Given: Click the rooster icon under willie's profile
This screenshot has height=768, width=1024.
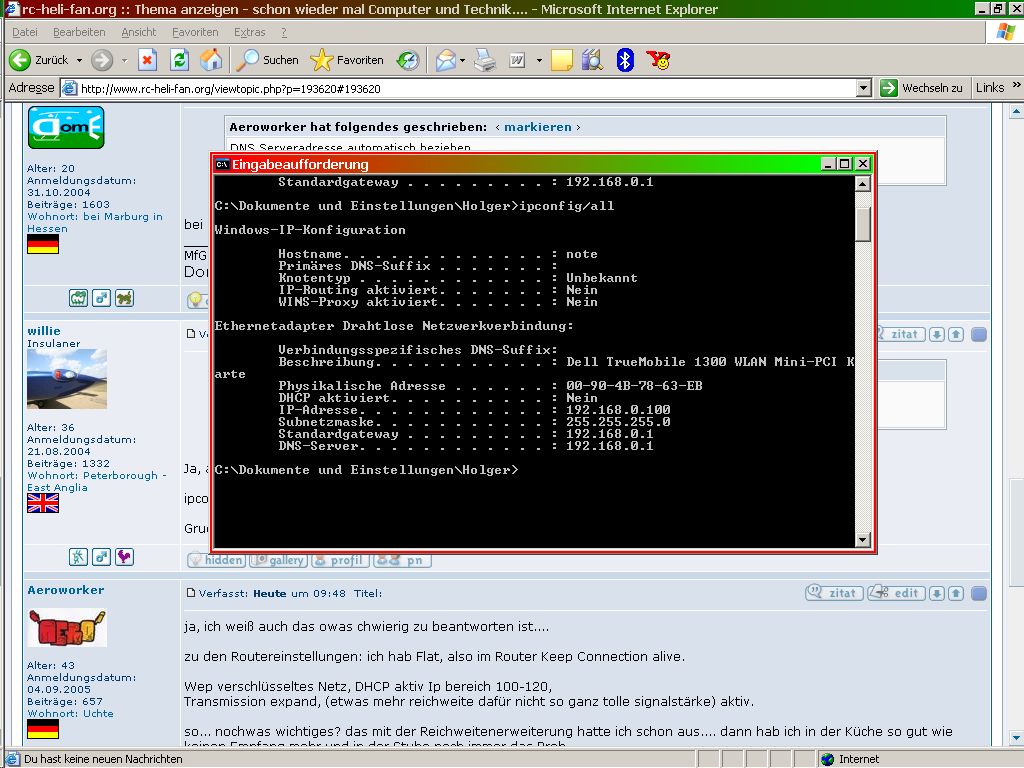Looking at the screenshot, I should 125,557.
